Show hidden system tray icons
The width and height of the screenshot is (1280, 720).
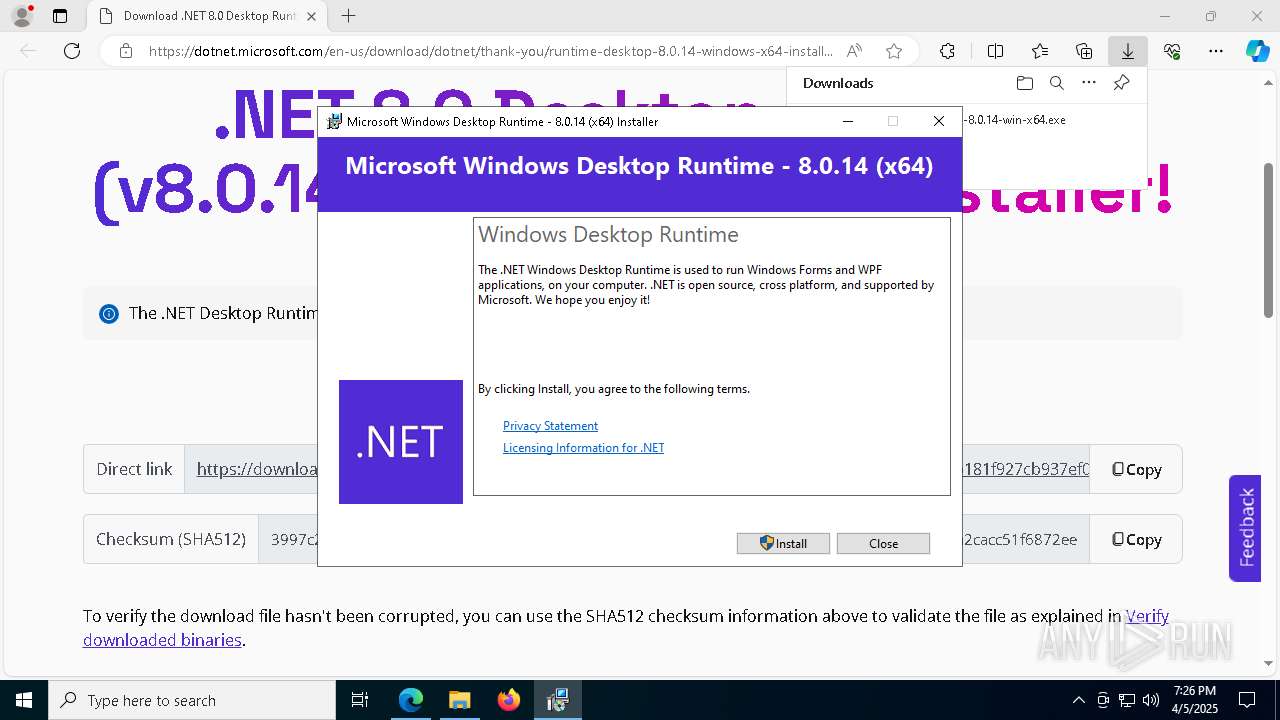coord(1078,700)
